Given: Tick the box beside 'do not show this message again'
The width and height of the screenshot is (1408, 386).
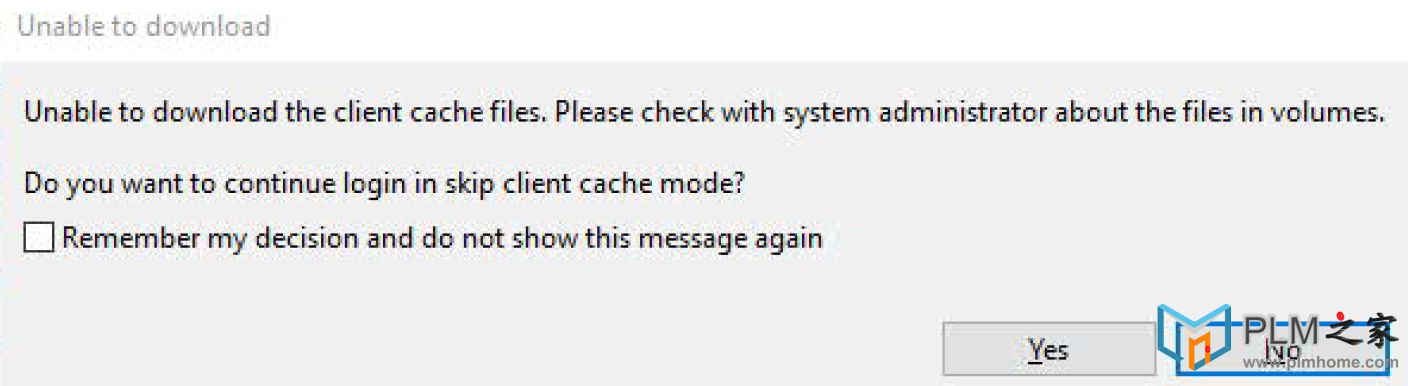Looking at the screenshot, I should [x=38, y=238].
